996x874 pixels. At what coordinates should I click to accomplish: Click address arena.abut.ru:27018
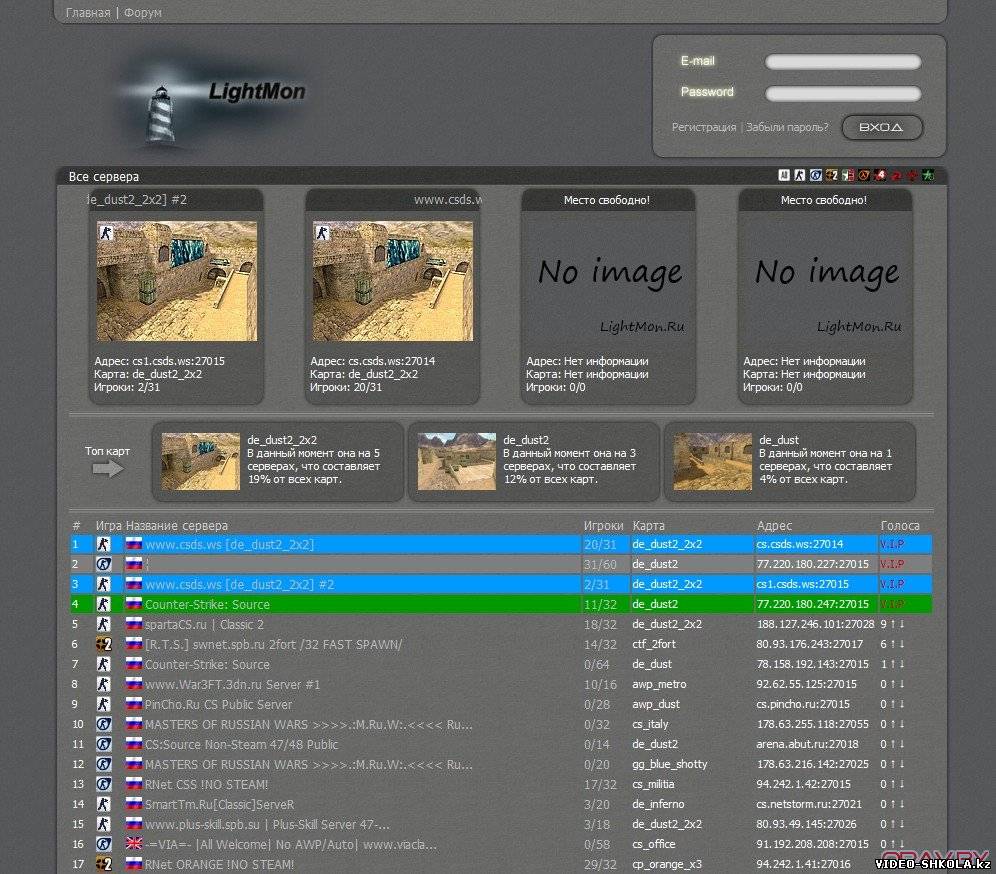pyautogui.click(x=807, y=744)
